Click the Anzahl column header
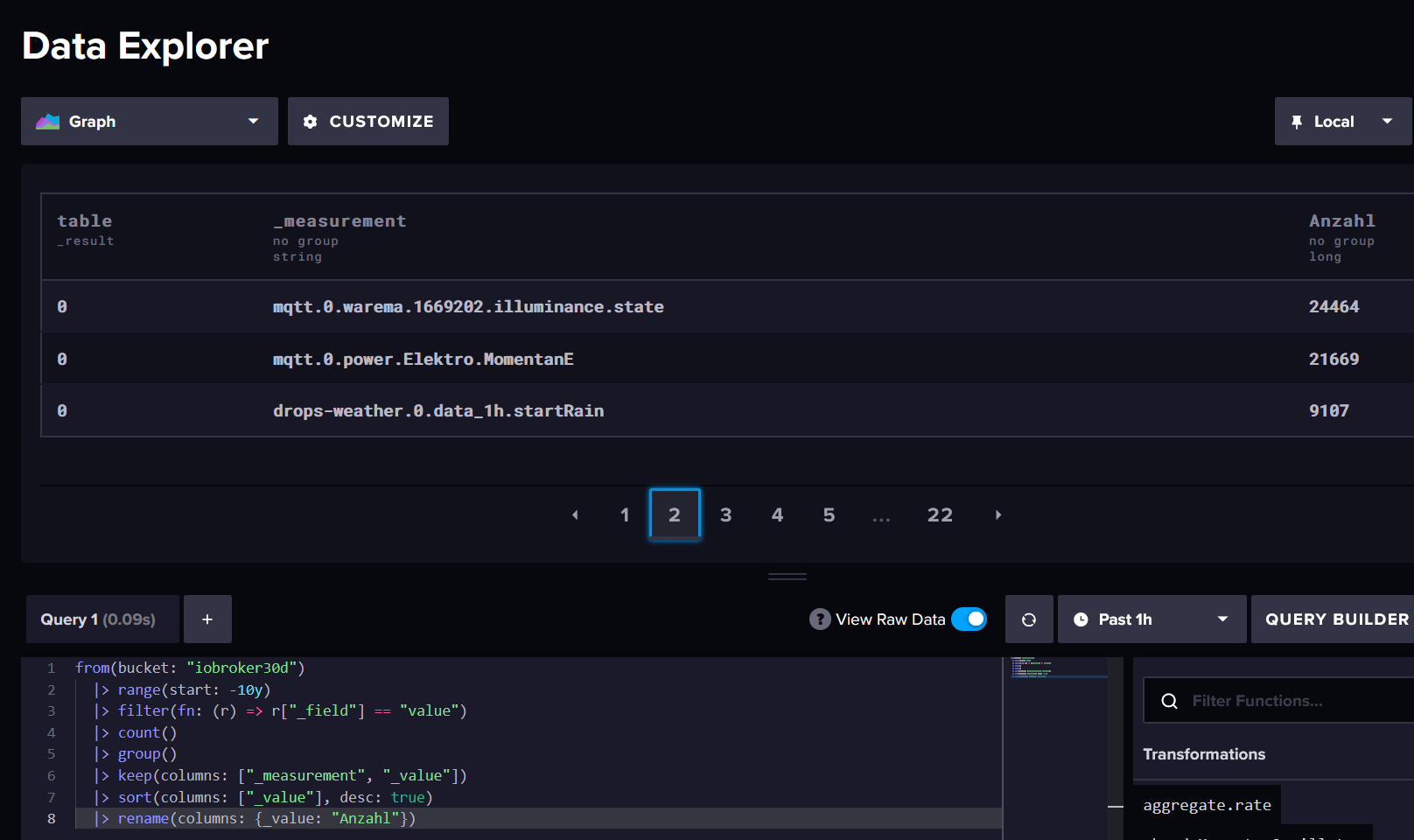 pyautogui.click(x=1342, y=221)
